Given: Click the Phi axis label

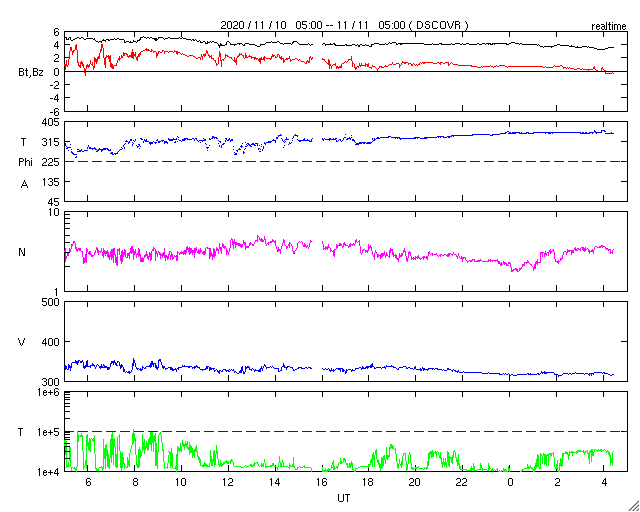Looking at the screenshot, I should tap(25, 162).
